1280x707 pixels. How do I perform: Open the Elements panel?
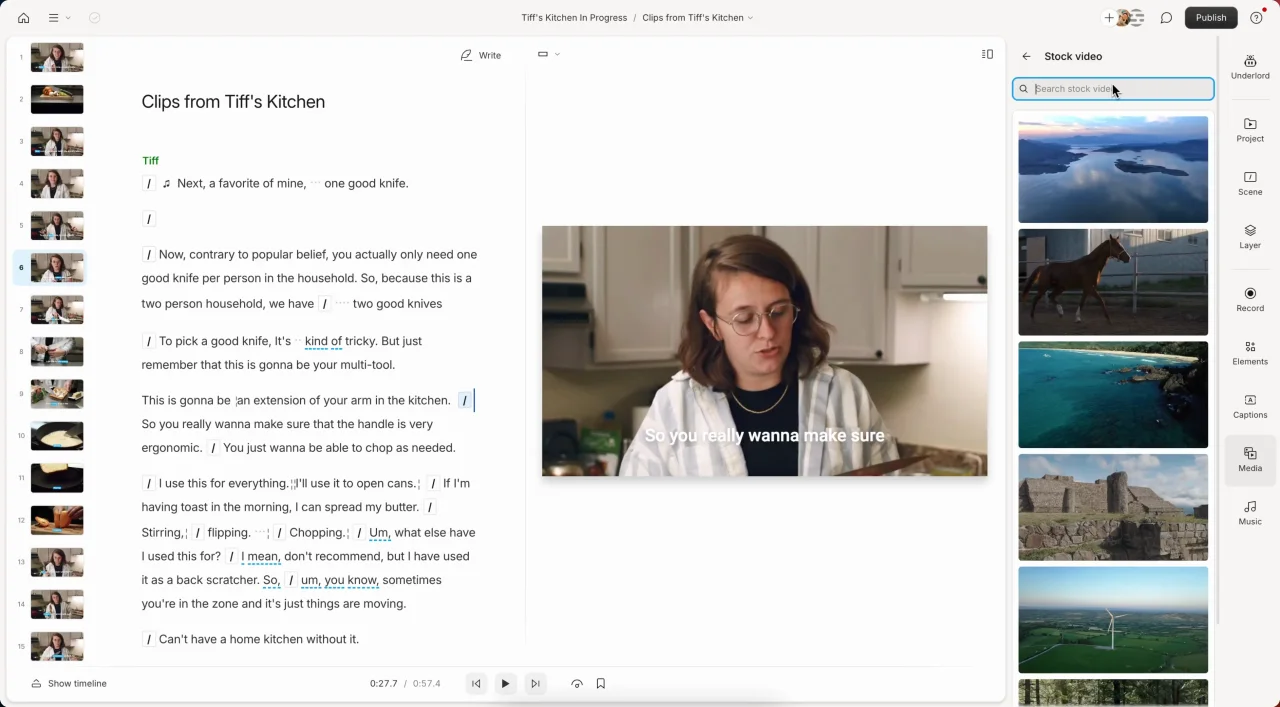pyautogui.click(x=1249, y=354)
